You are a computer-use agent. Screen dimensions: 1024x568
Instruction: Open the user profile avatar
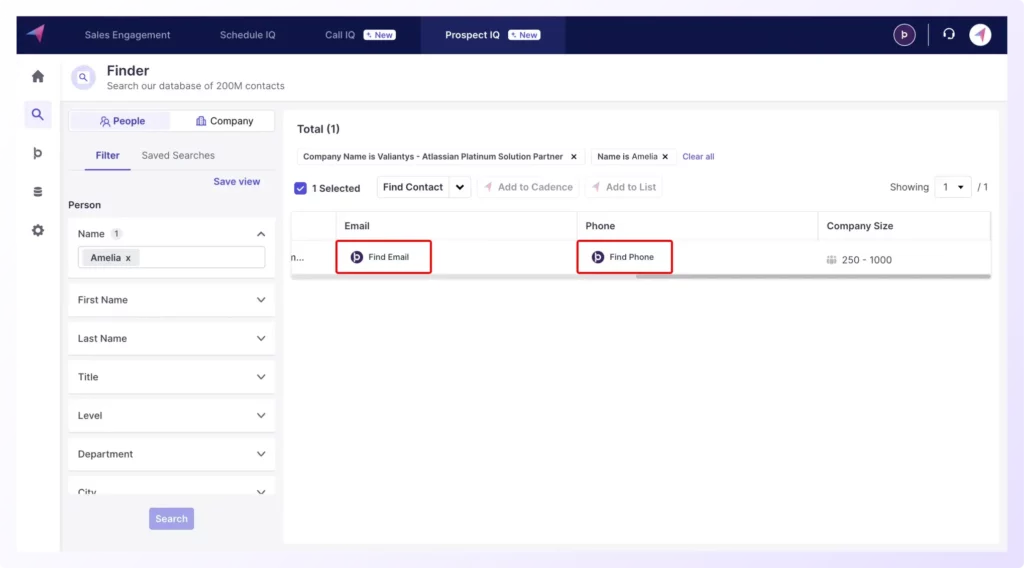coord(980,35)
